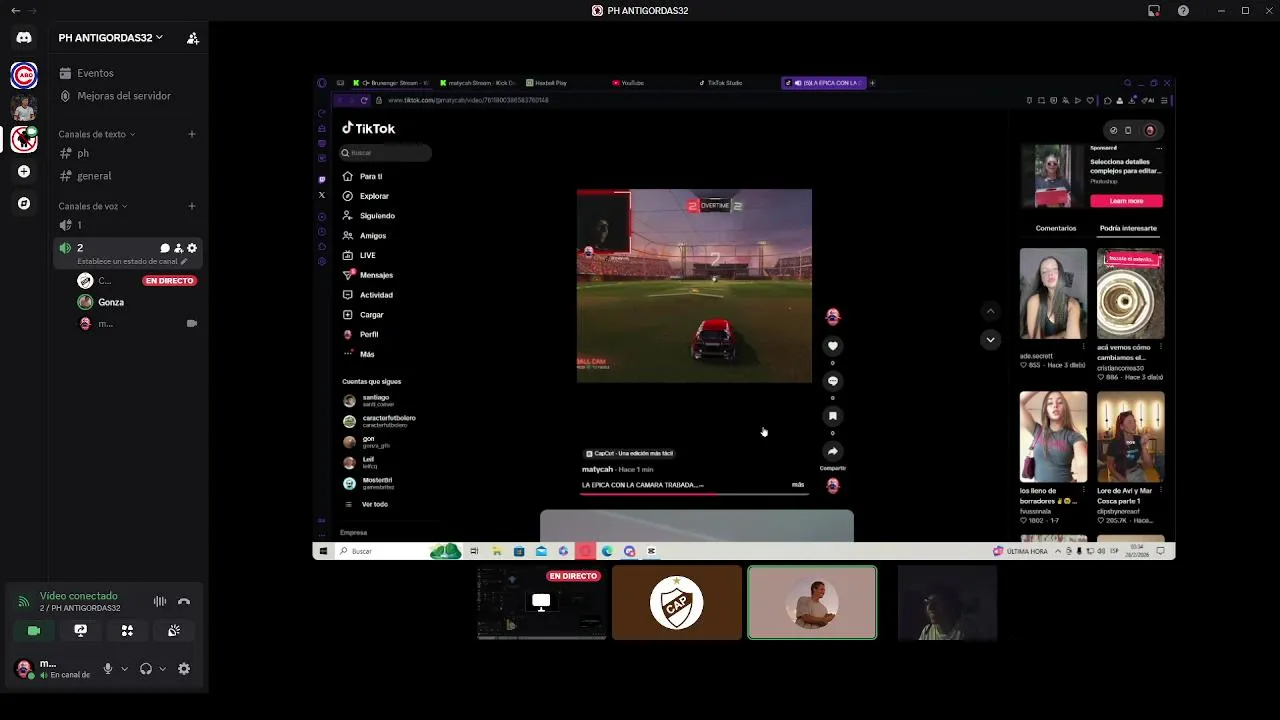
Task: Open the TikTok Para ti feed
Action: click(363, 176)
